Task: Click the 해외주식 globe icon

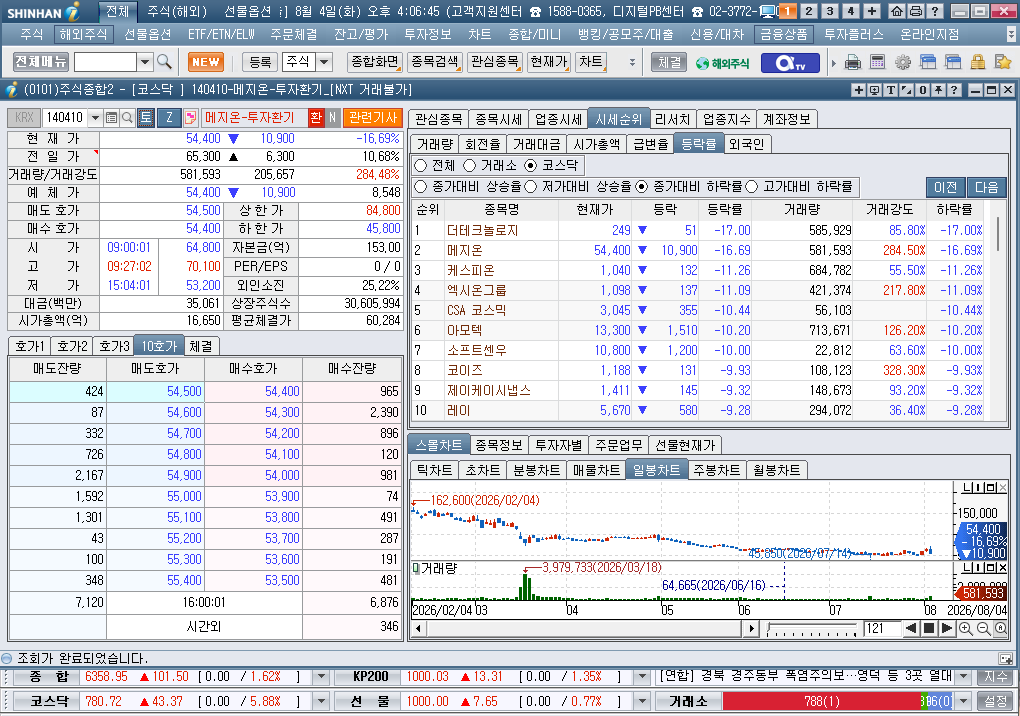Action: pos(722,63)
